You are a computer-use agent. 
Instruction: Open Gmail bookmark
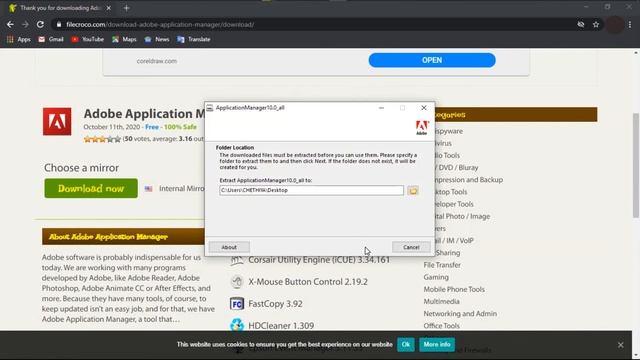(x=51, y=39)
